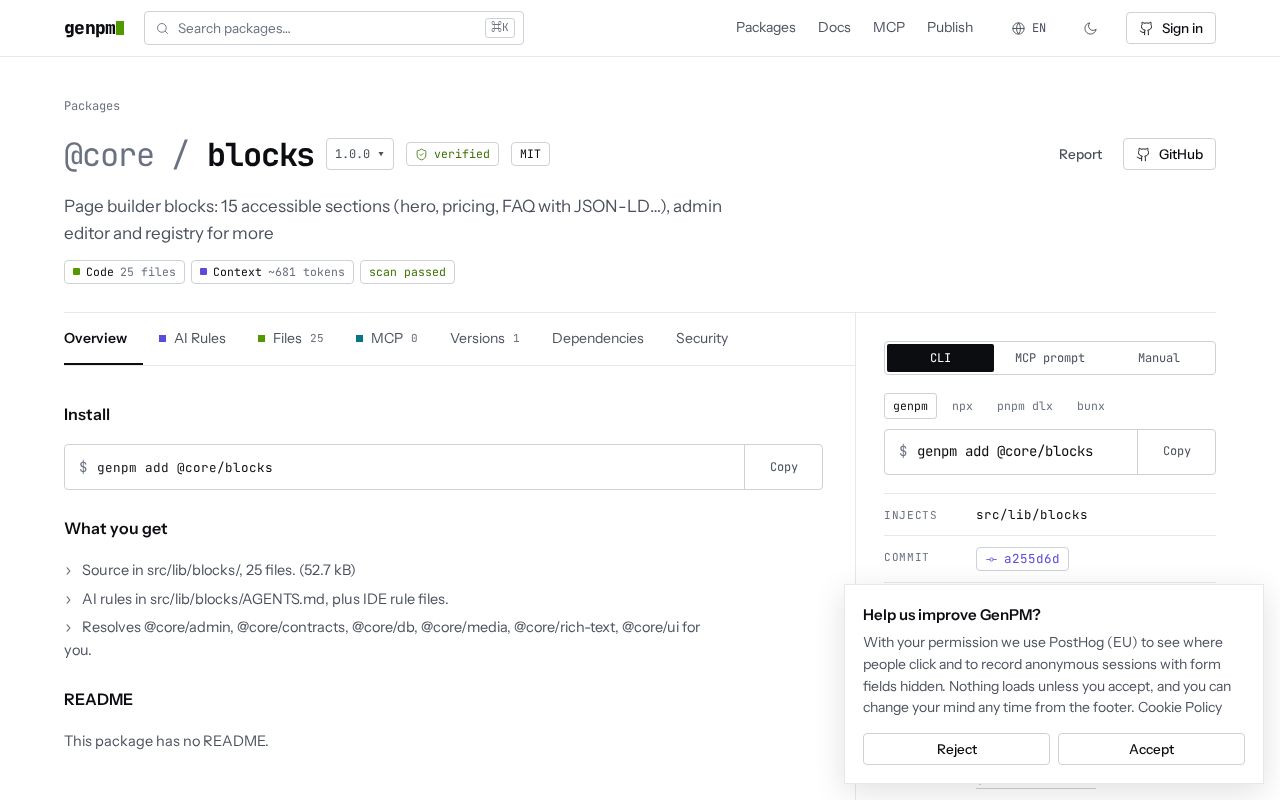
Task: Open the Files tab
Action: tap(290, 338)
